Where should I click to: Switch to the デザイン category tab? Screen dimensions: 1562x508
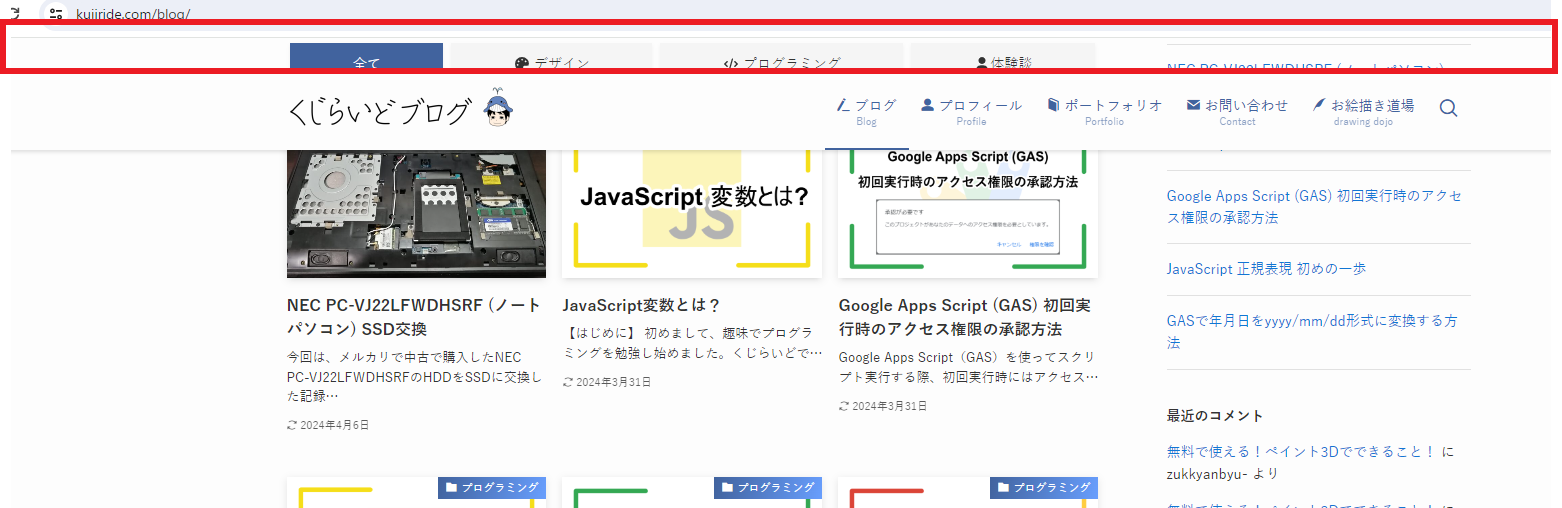coord(551,60)
